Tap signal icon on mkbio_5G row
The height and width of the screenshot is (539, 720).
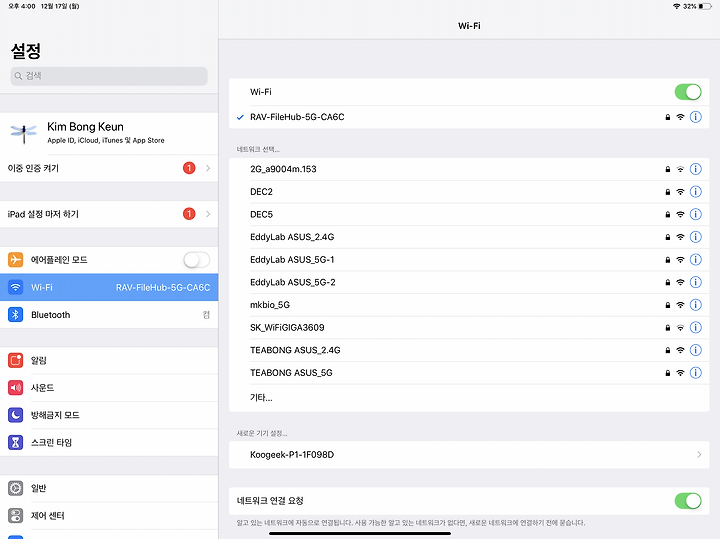pyautogui.click(x=681, y=305)
